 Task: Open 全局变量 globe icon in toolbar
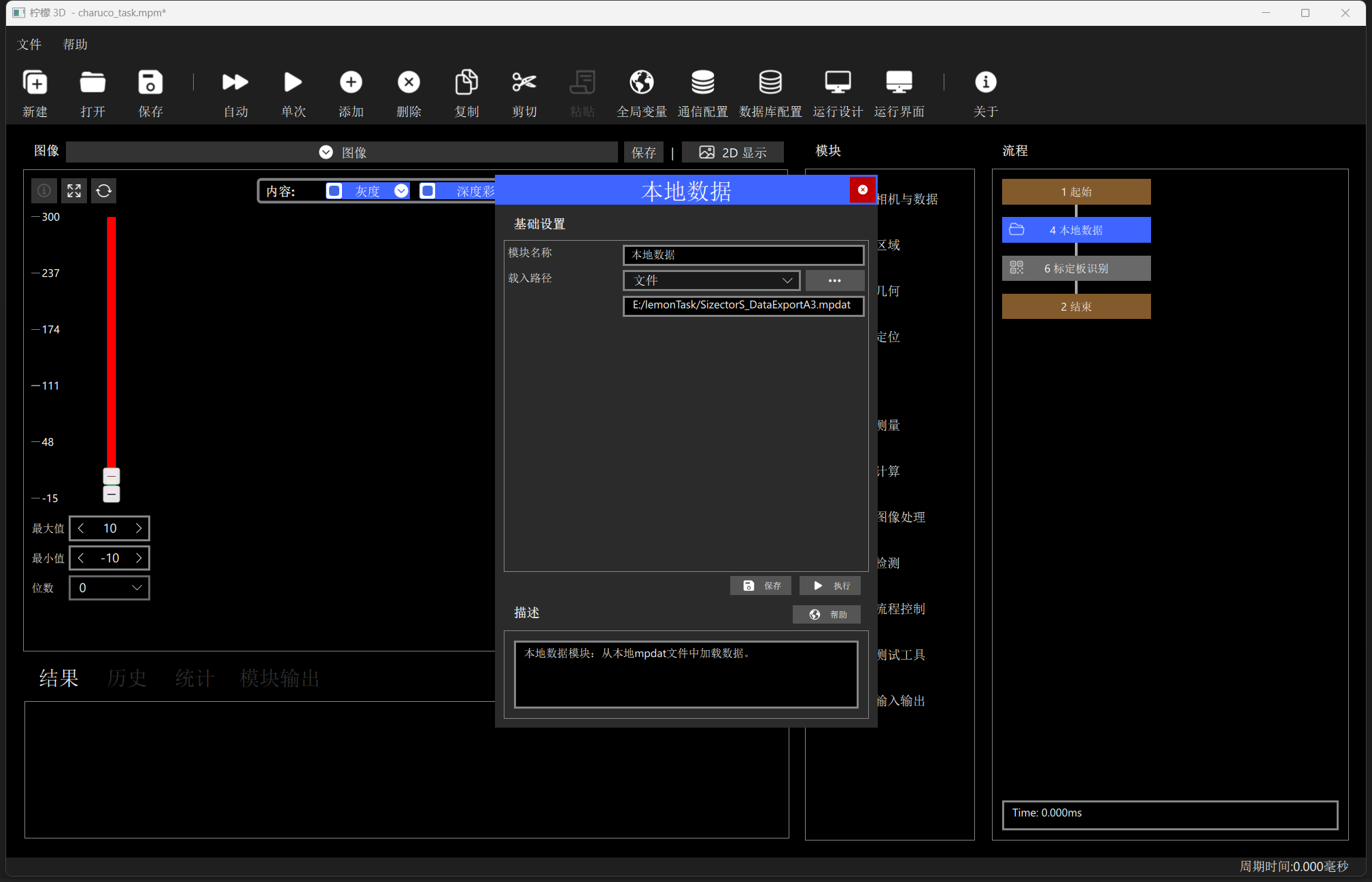641,82
